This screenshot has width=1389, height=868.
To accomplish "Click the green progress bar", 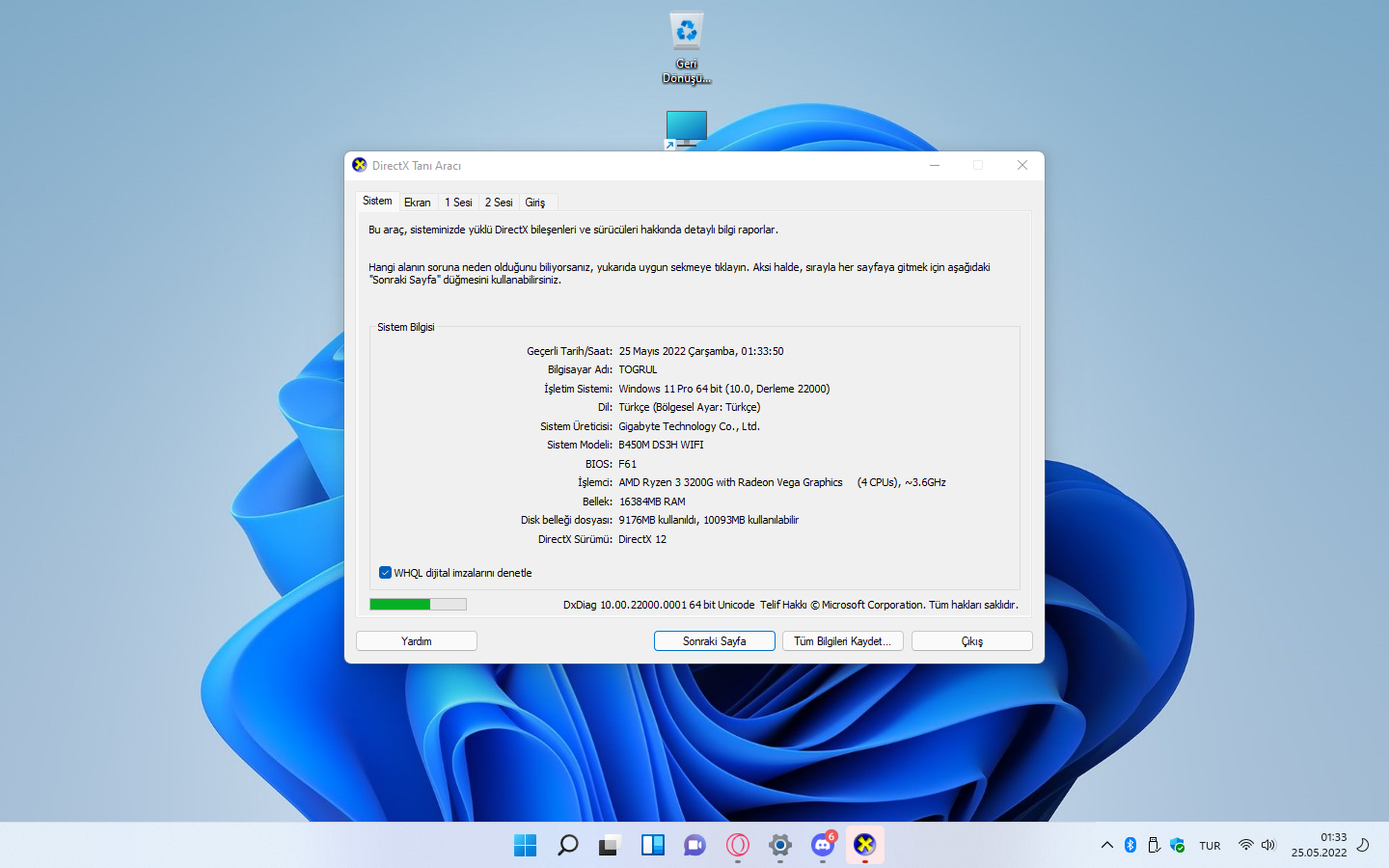I will 418,605.
